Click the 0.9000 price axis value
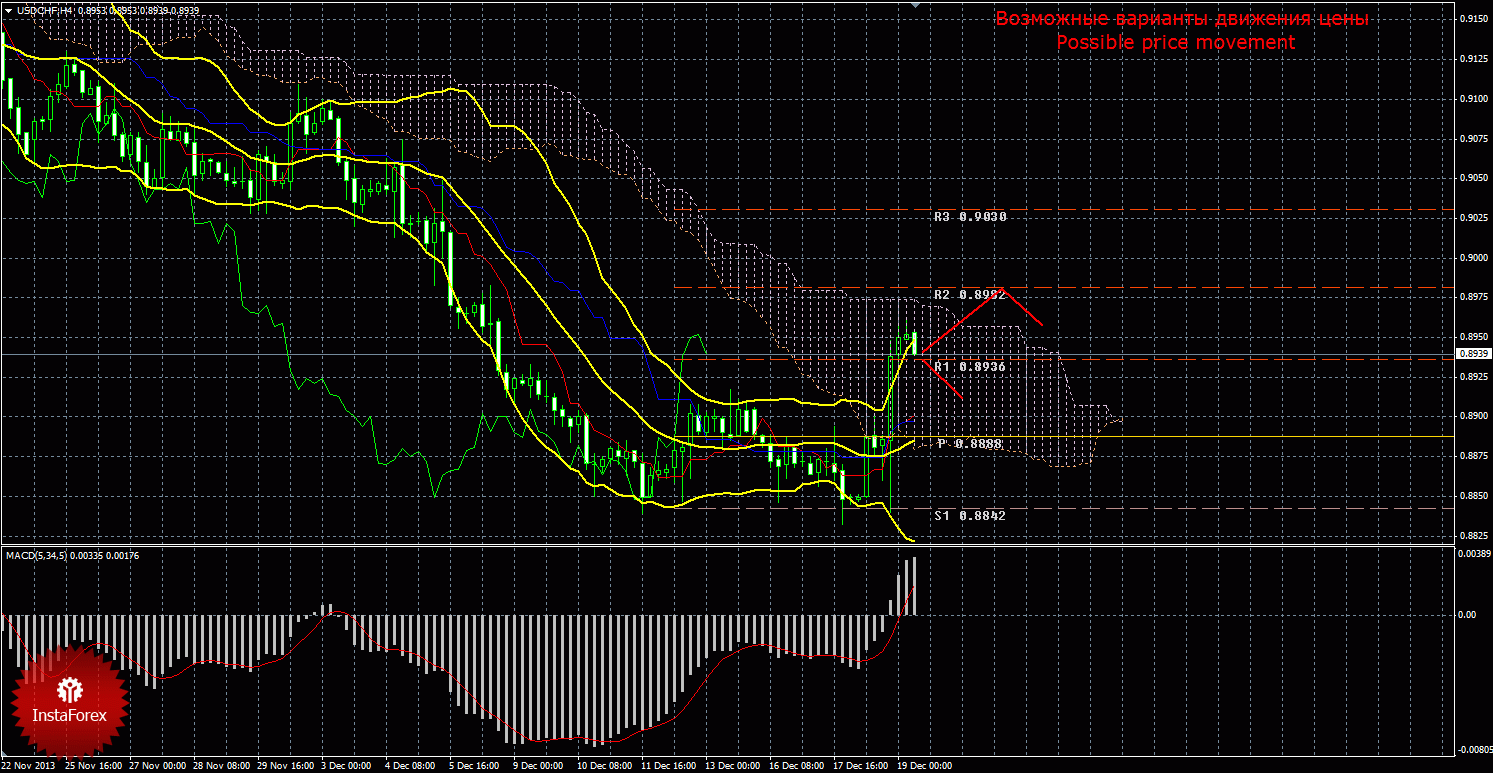The image size is (1493, 773). (x=1474, y=258)
